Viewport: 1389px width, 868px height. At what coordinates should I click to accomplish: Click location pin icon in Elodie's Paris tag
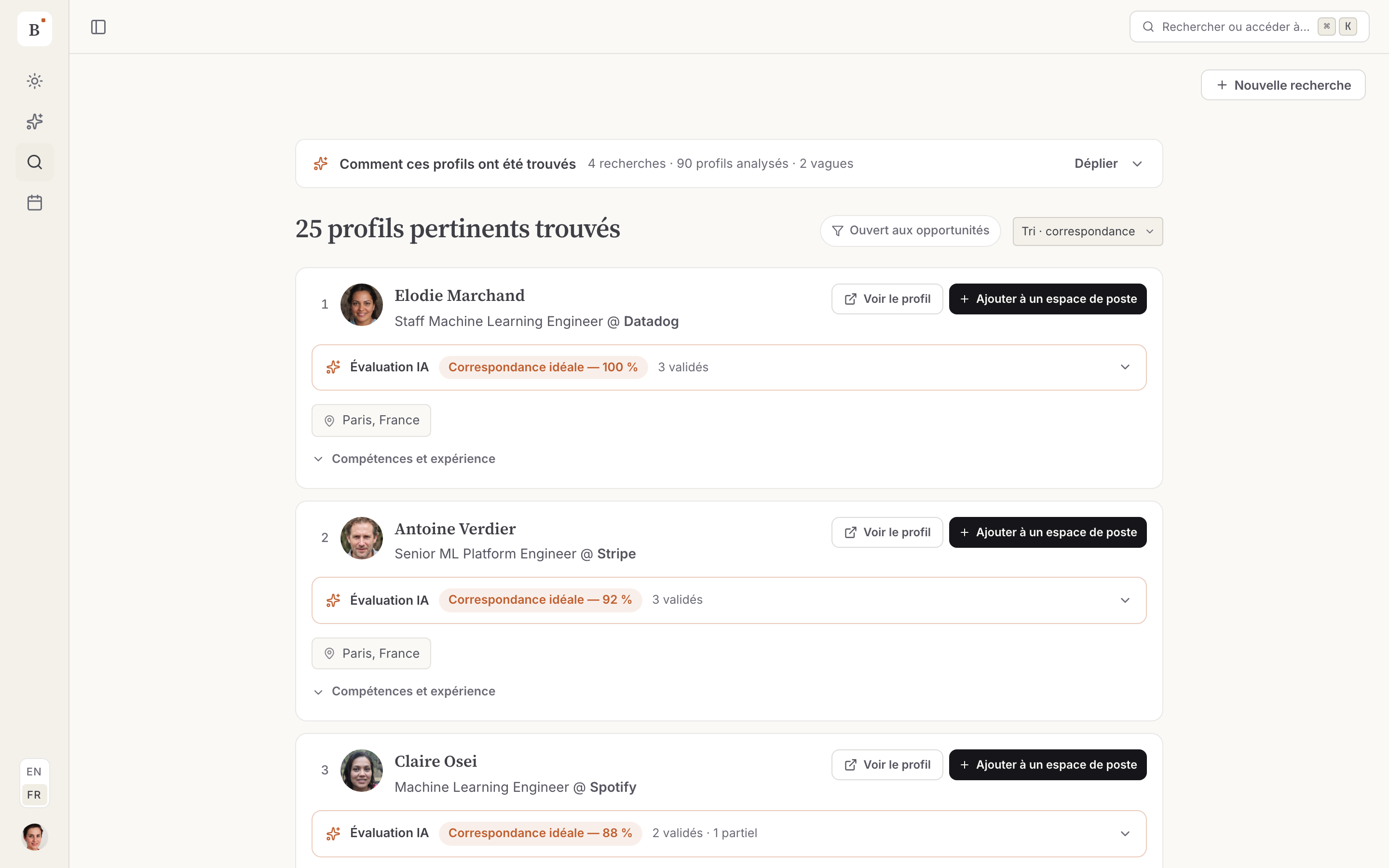[x=329, y=421]
